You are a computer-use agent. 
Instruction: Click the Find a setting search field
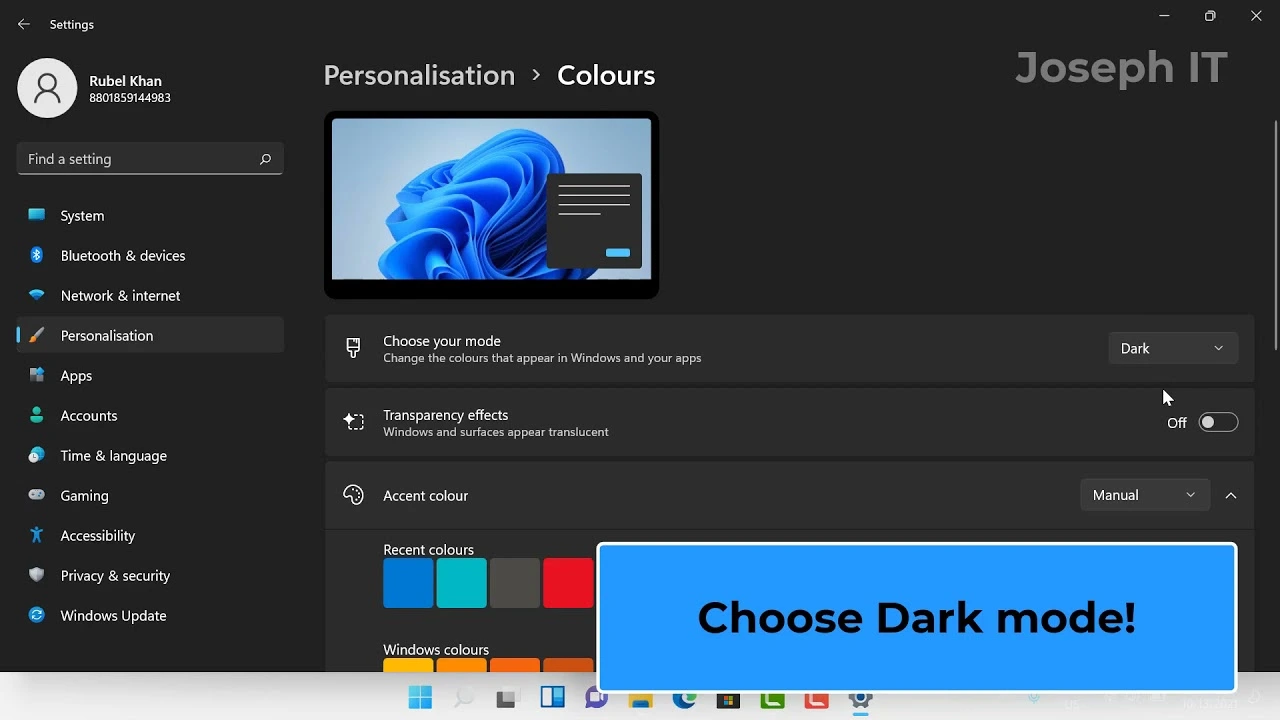[150, 159]
